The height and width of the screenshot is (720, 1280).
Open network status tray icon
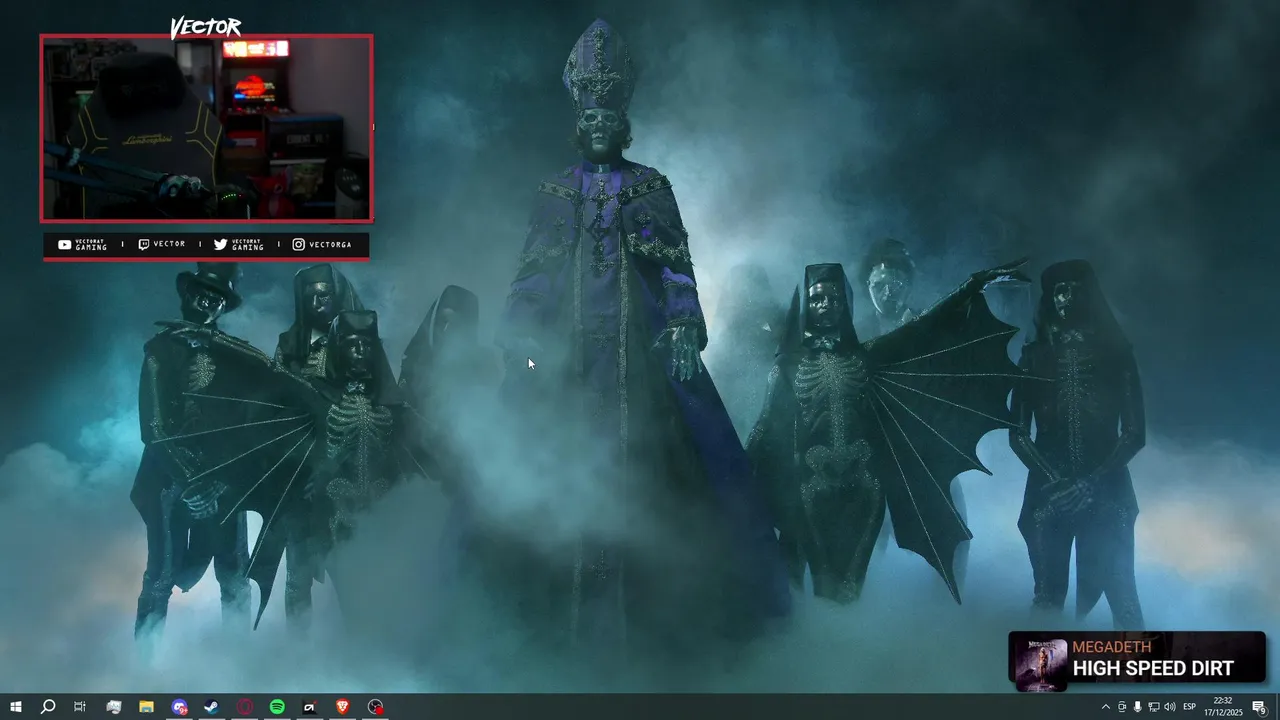1153,707
